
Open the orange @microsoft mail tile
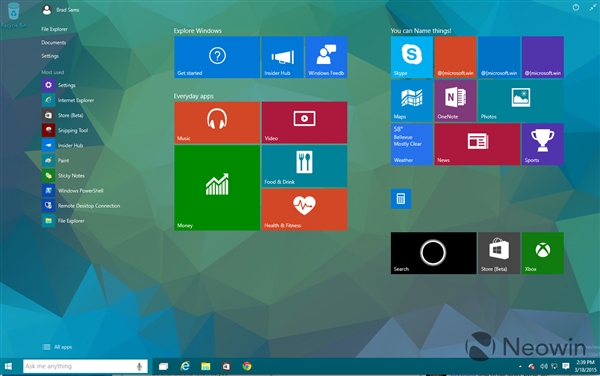(x=455, y=57)
